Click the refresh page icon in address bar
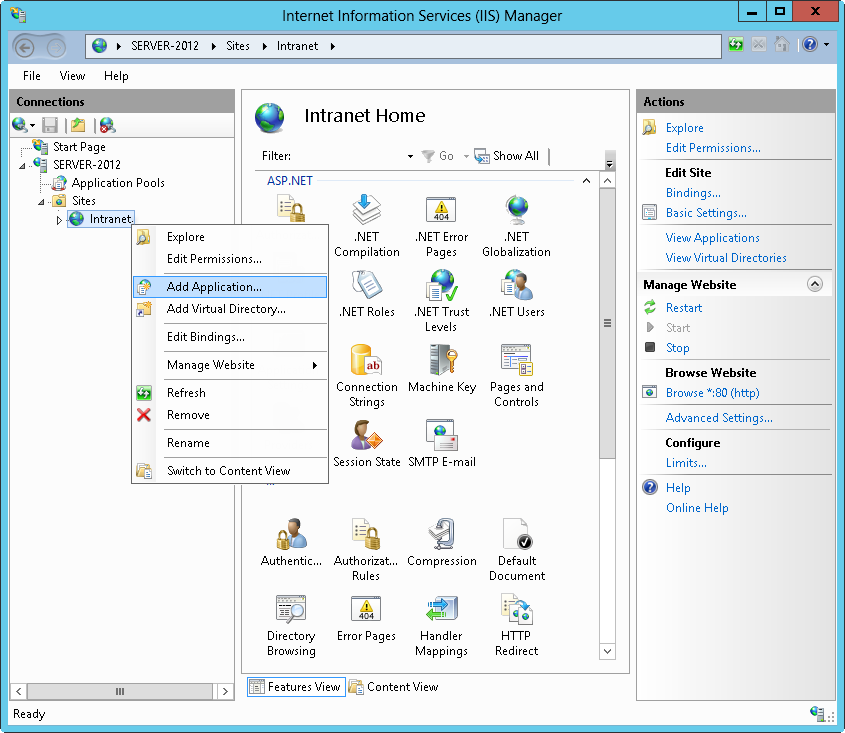 coord(736,45)
